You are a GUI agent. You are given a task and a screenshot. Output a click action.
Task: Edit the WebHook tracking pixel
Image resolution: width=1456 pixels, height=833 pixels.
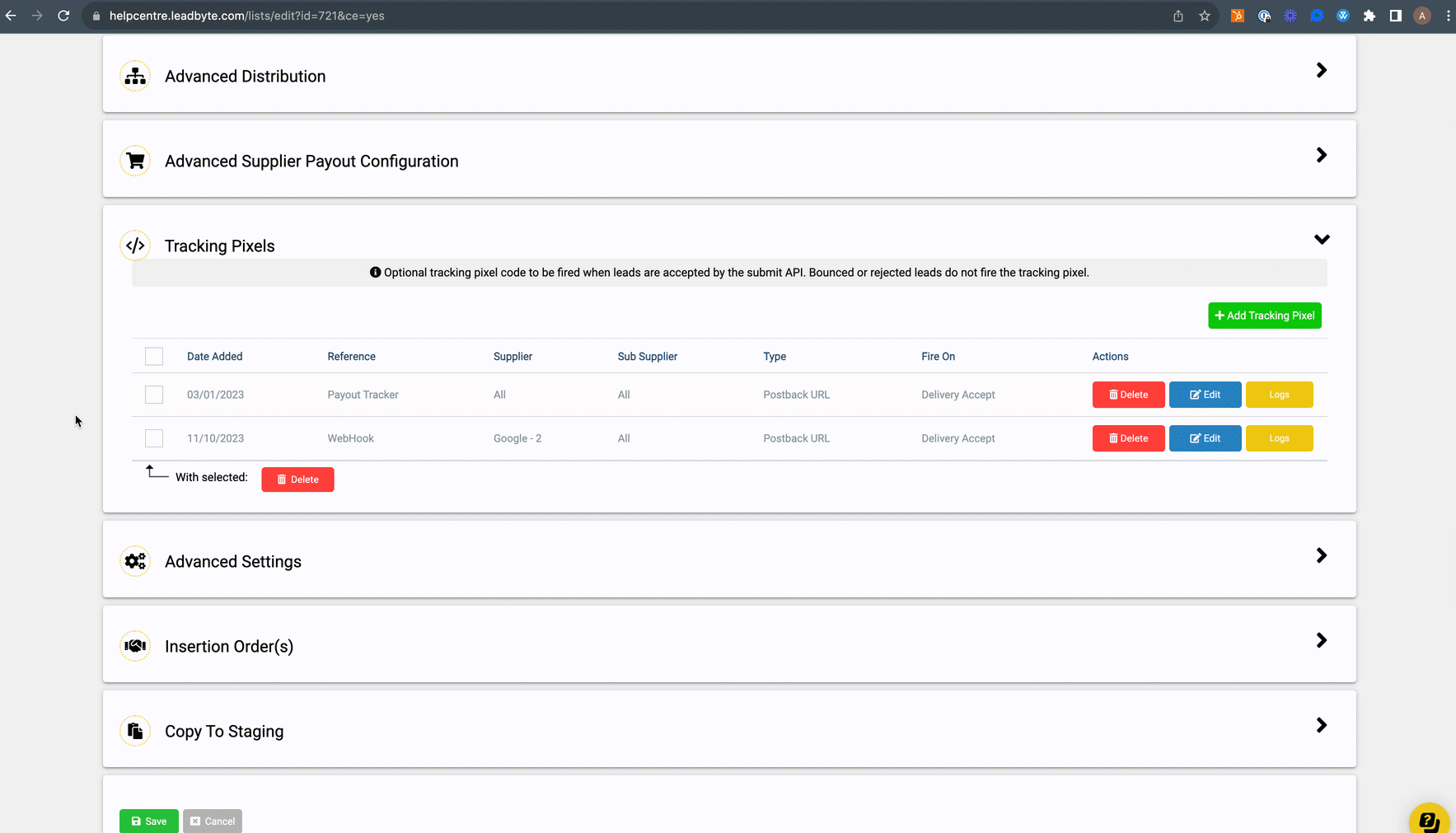point(1205,438)
